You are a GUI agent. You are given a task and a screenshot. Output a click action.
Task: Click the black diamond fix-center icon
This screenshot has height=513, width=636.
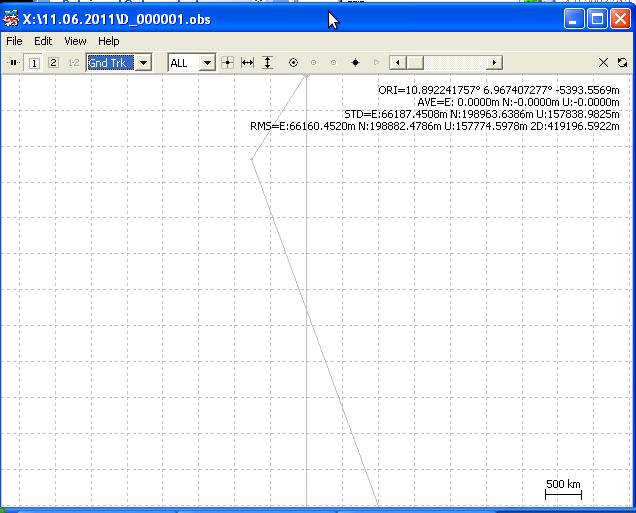click(355, 63)
